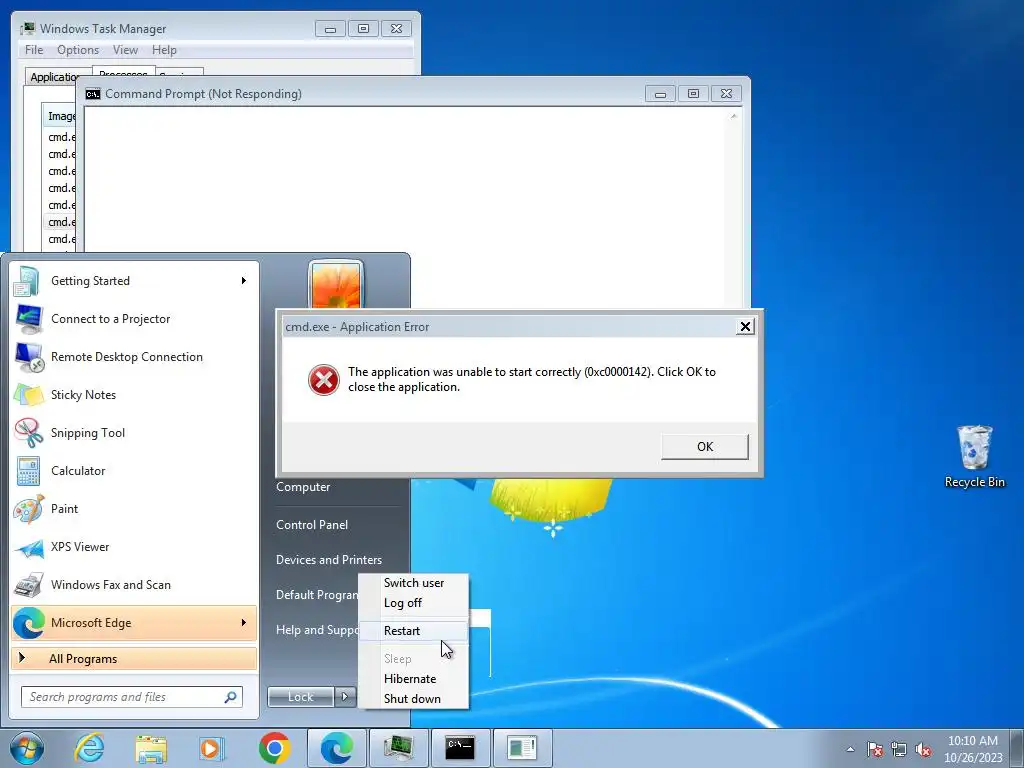
Task: Launch Sticky Notes
Action: pyautogui.click(x=134, y=394)
